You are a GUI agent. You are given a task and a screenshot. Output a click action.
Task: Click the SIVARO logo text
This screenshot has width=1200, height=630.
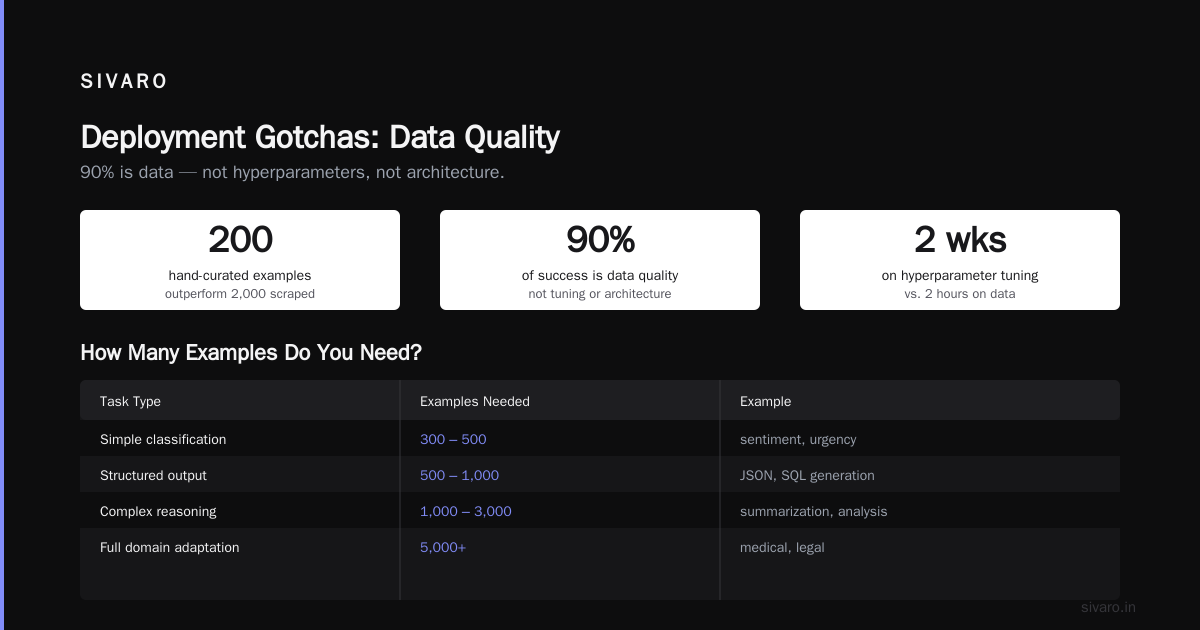click(x=124, y=82)
